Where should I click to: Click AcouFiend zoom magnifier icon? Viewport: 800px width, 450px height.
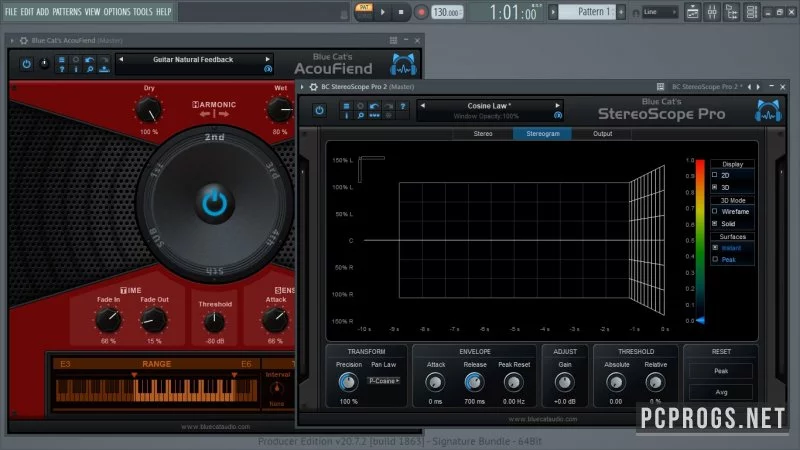tap(90, 69)
